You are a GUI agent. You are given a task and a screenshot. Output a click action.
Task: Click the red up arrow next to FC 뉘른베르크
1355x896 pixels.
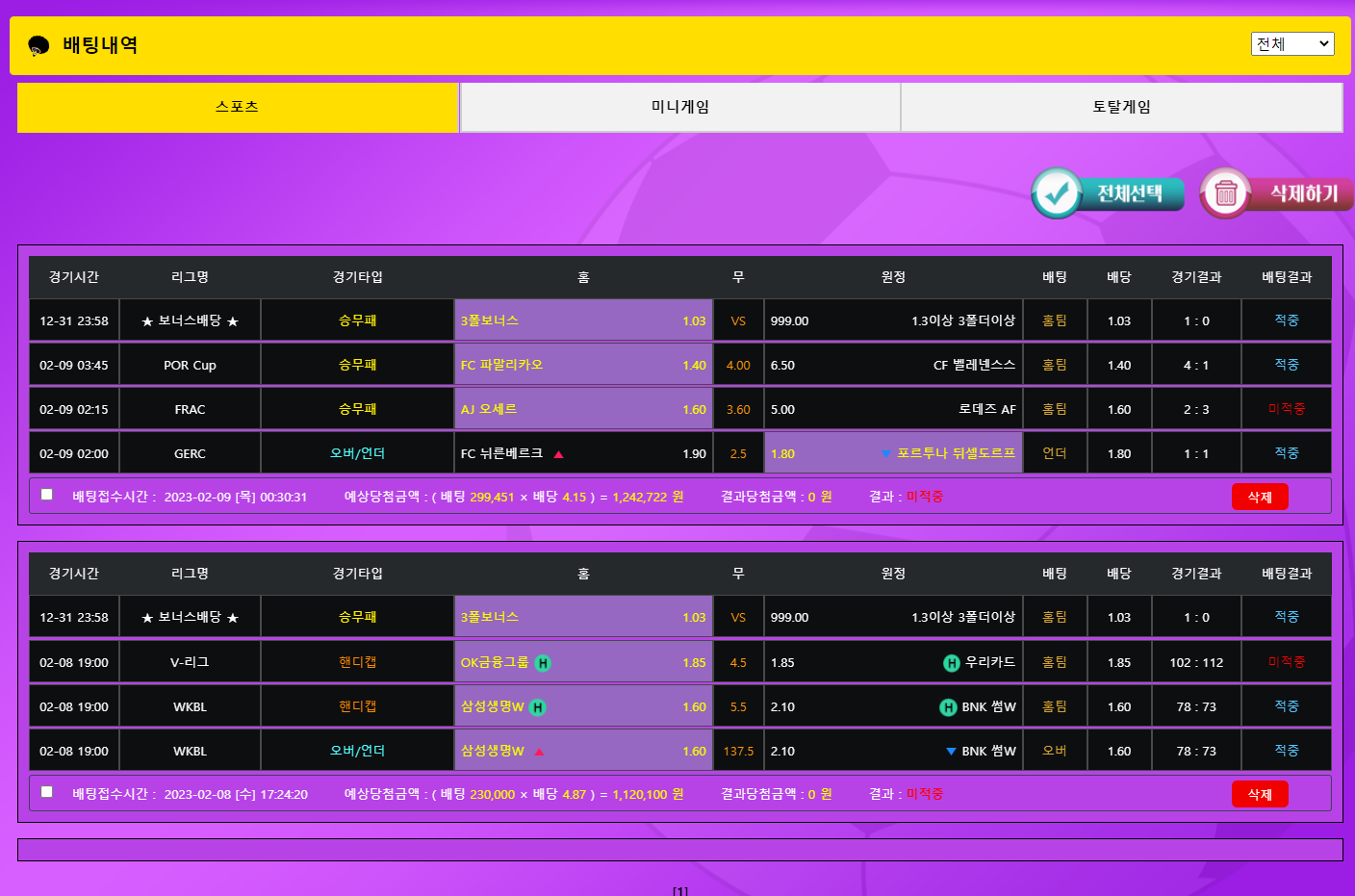[x=558, y=454]
